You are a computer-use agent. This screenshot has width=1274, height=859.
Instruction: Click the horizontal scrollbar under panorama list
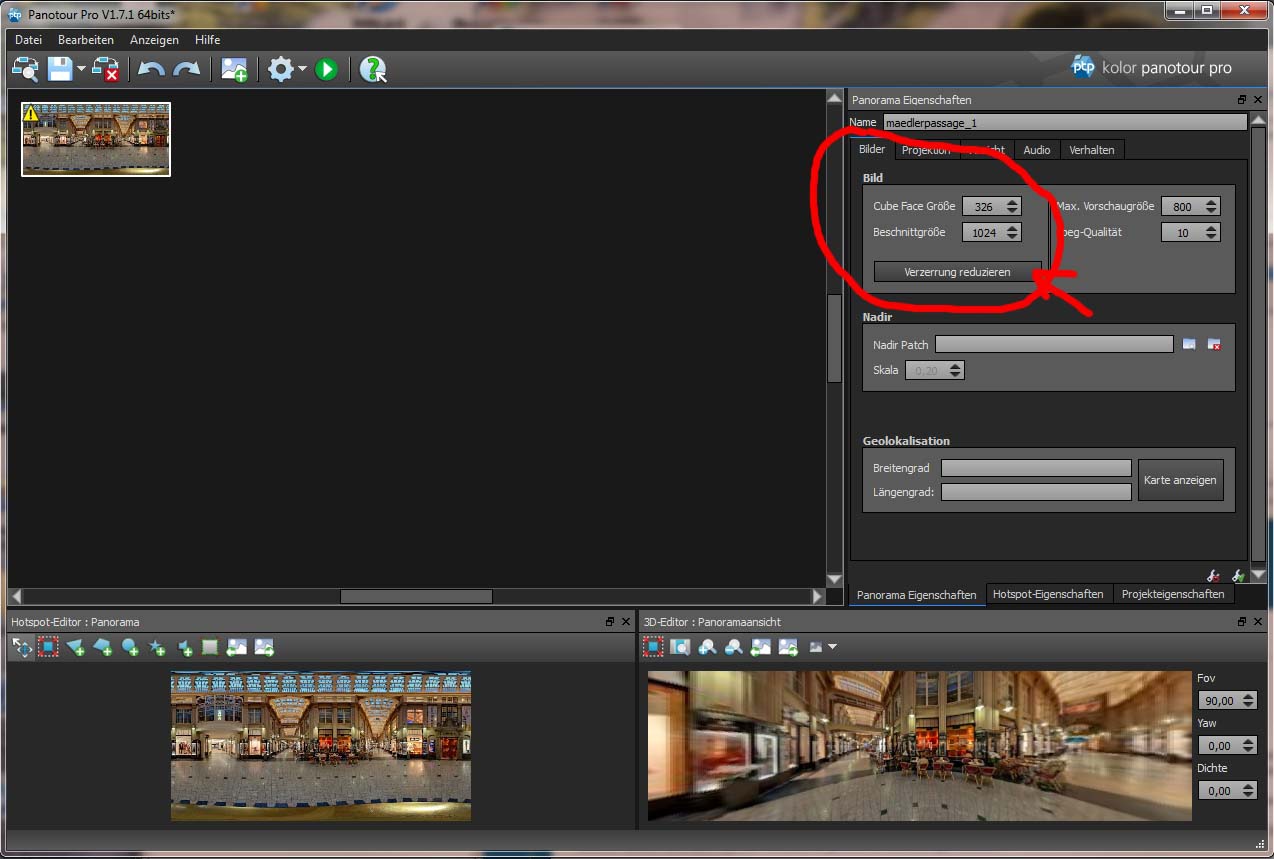point(416,596)
